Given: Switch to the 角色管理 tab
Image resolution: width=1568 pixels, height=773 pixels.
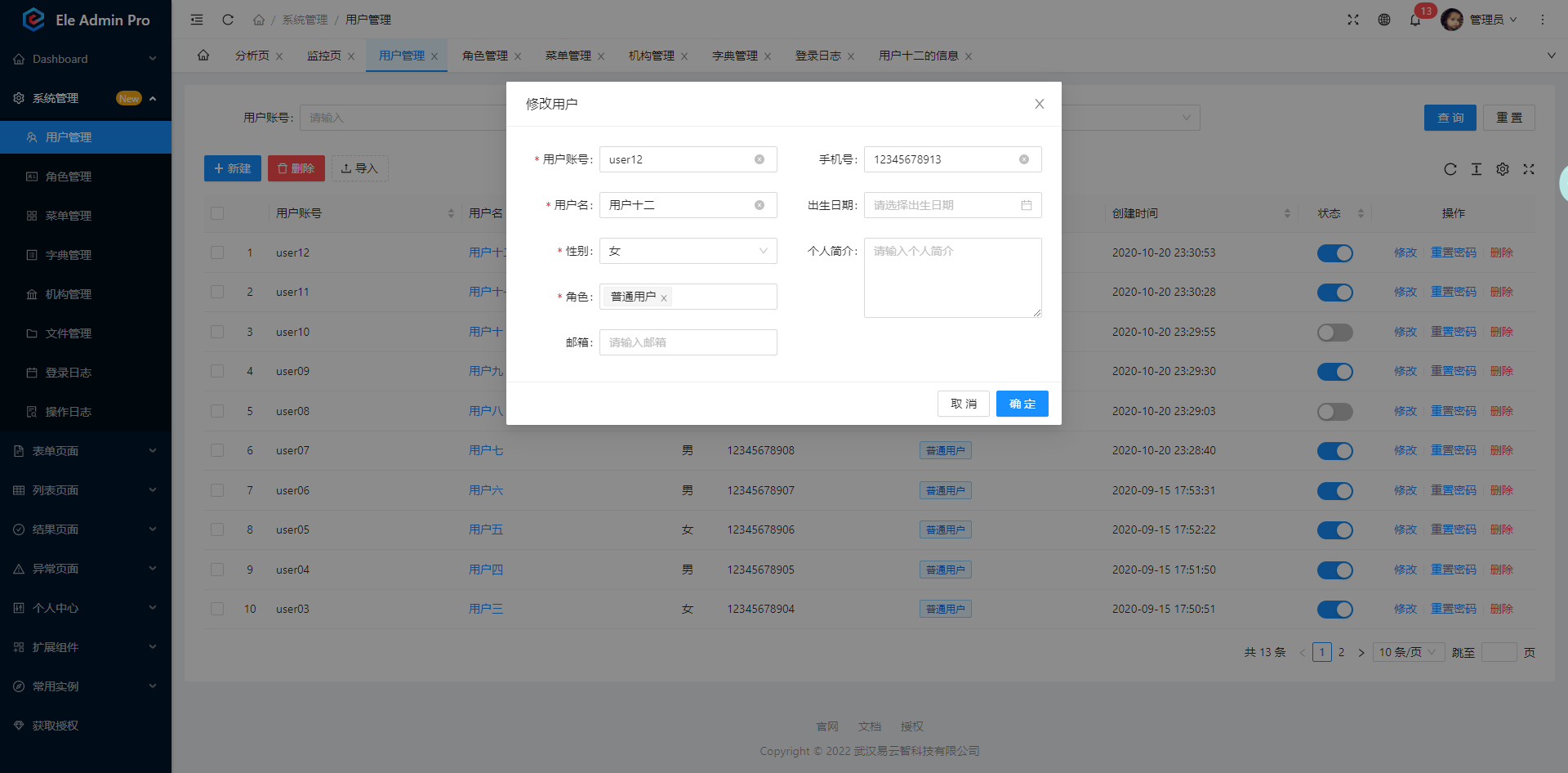Looking at the screenshot, I should tap(484, 56).
